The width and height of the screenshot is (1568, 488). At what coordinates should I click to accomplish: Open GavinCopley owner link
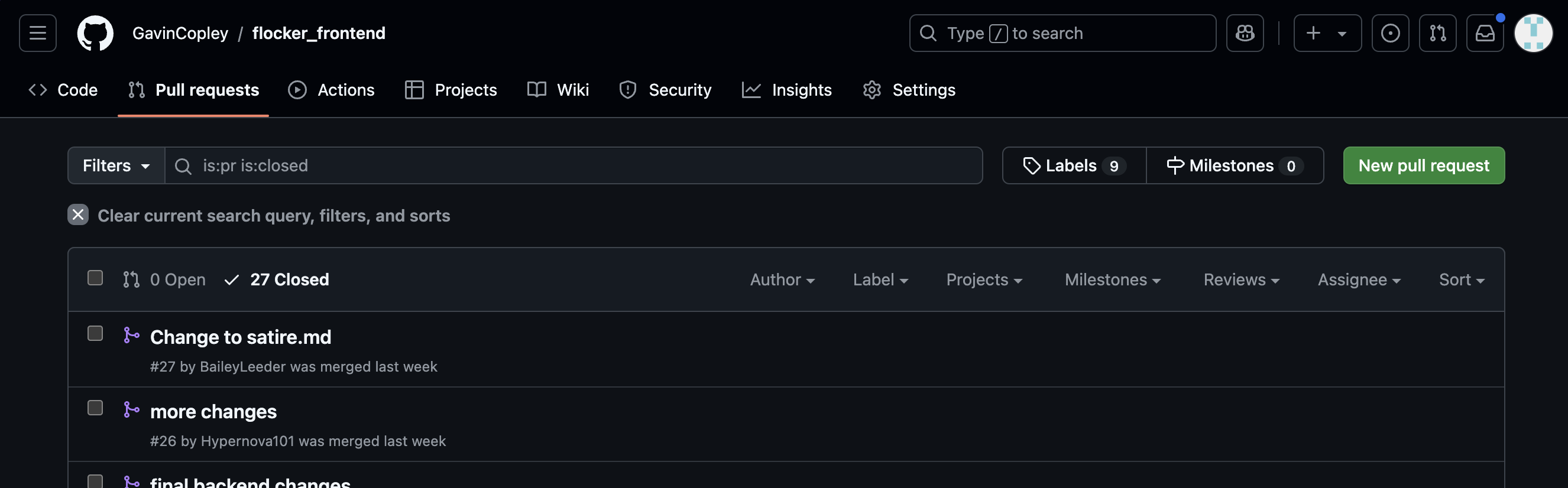[x=180, y=33]
